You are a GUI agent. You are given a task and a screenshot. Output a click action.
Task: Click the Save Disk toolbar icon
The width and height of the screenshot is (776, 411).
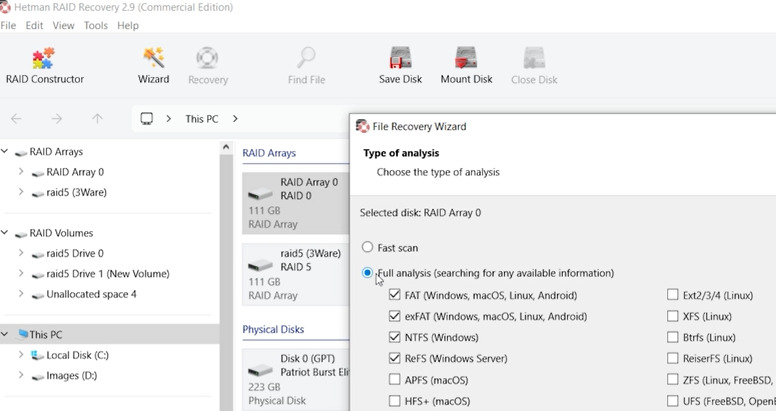click(x=400, y=58)
